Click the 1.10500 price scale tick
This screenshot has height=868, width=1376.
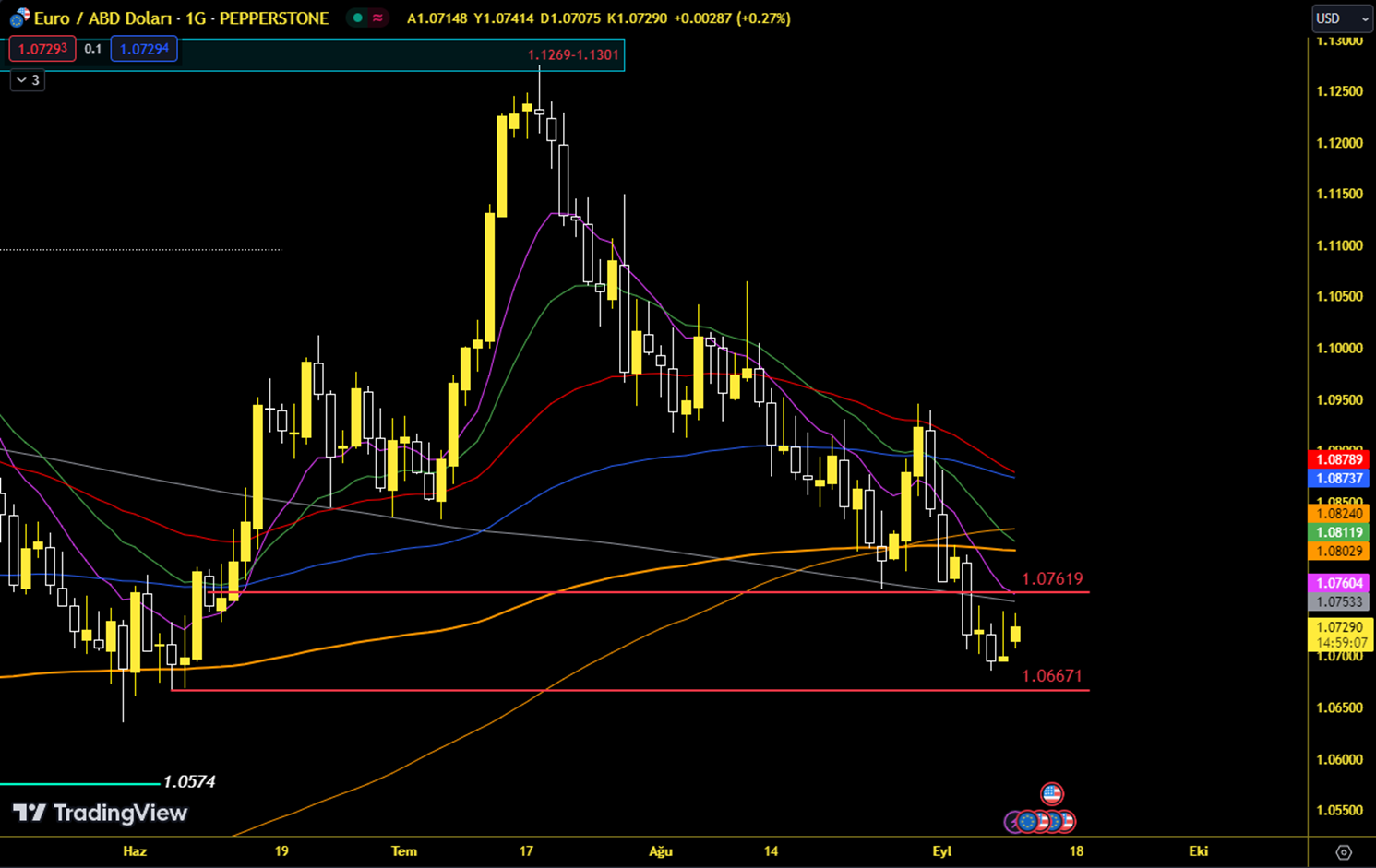click(1340, 296)
